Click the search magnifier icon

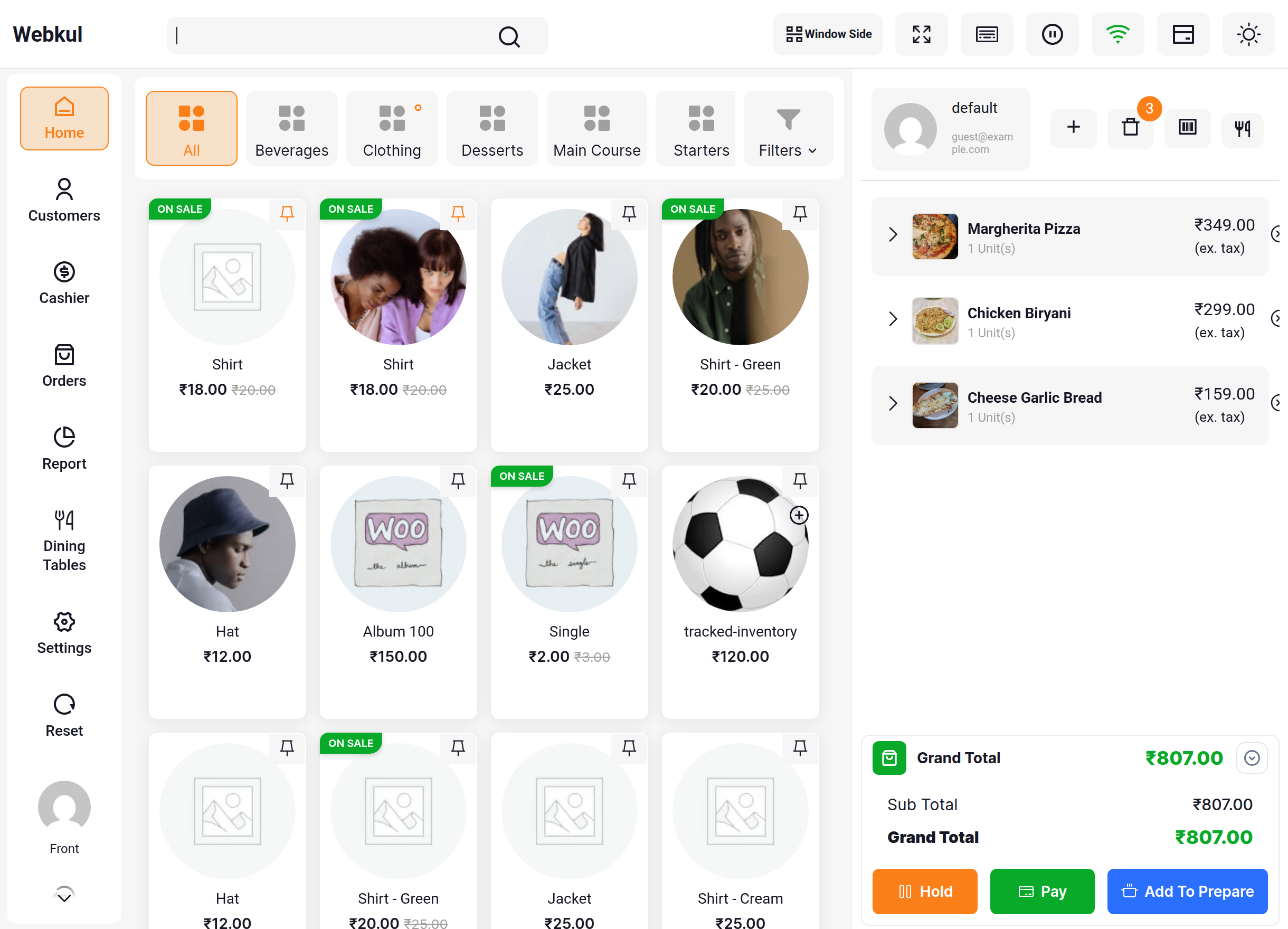pos(509,36)
